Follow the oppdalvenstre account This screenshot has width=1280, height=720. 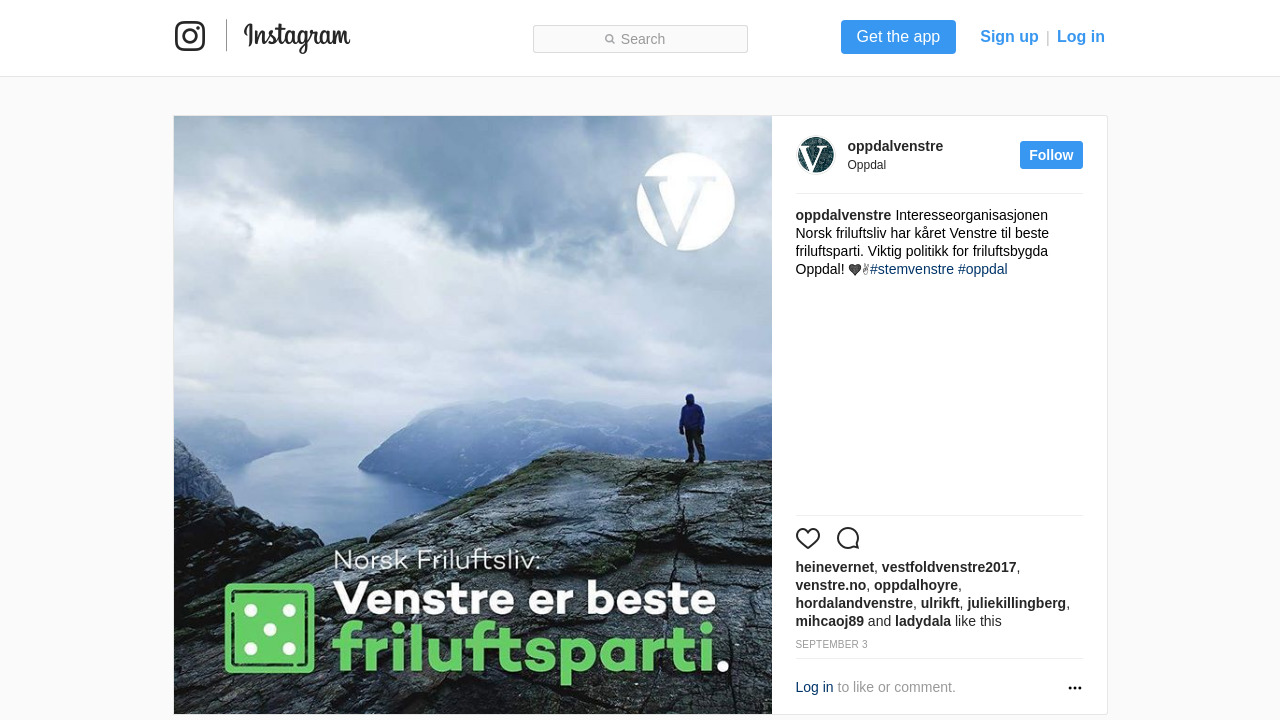1051,155
